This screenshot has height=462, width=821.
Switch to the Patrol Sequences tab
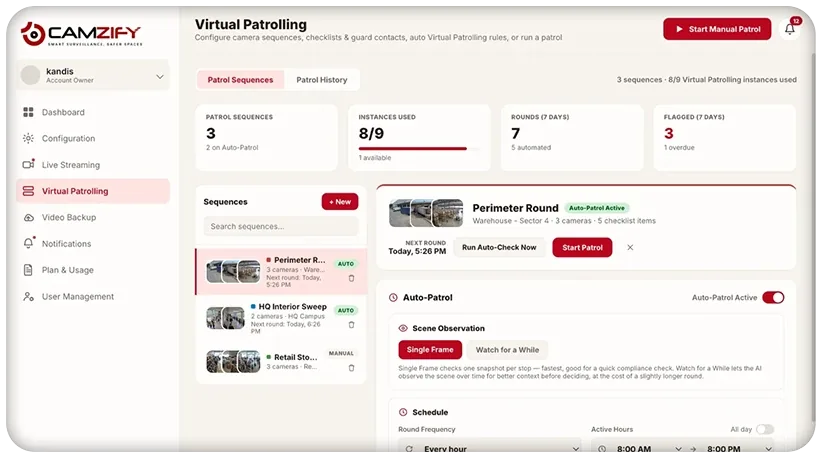(x=240, y=80)
